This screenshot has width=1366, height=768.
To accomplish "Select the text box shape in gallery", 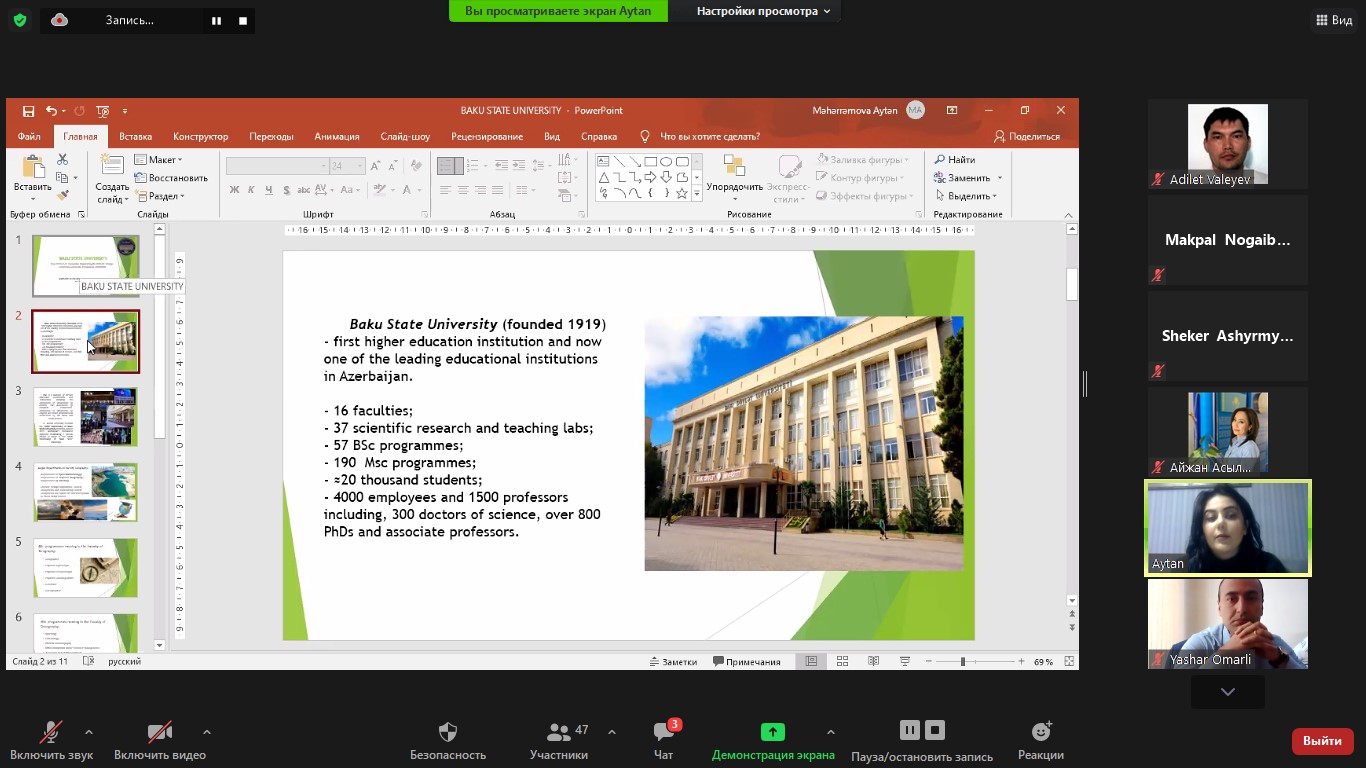I will pos(603,161).
